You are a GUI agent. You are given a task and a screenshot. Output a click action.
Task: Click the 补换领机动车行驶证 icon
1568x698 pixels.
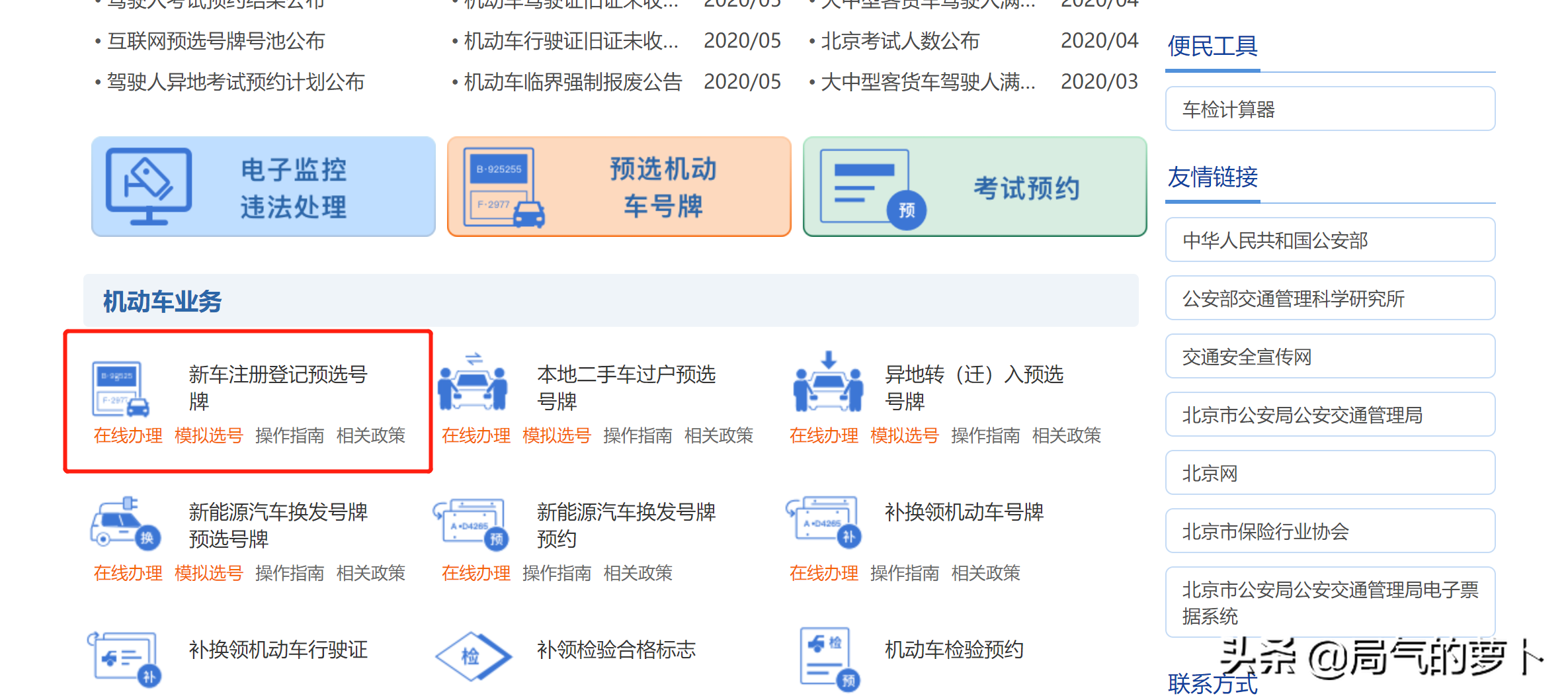pyautogui.click(x=124, y=659)
